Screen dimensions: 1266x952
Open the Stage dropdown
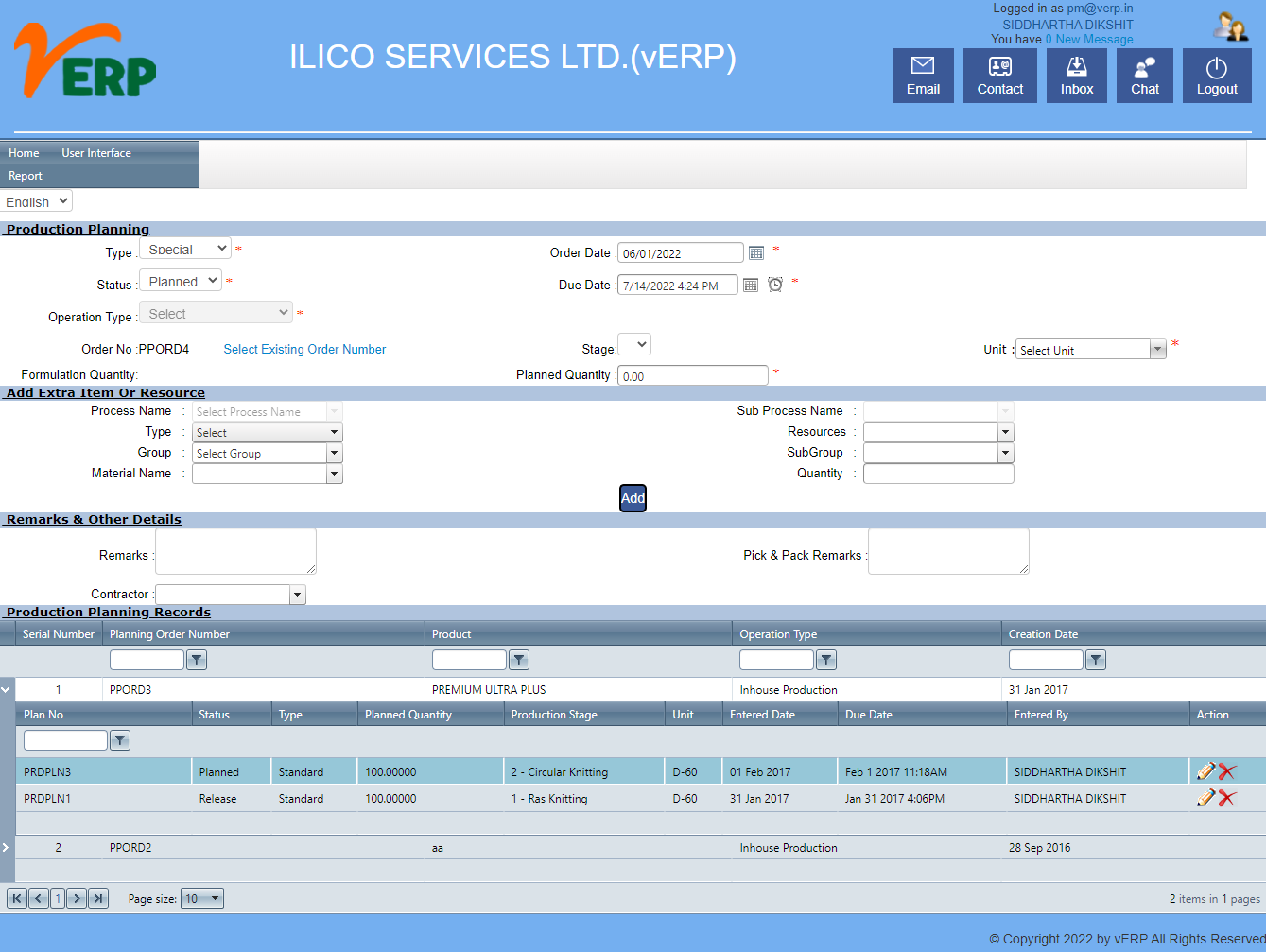pos(633,344)
